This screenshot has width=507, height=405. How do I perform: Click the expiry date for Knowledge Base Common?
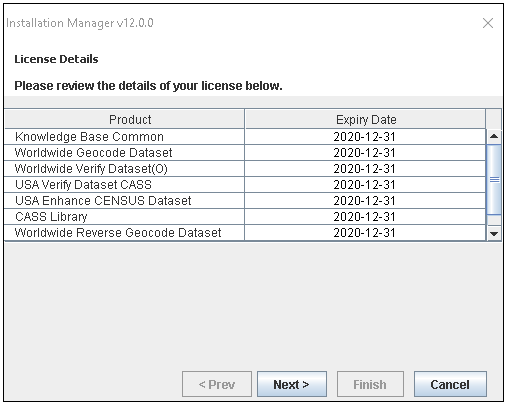(364, 137)
